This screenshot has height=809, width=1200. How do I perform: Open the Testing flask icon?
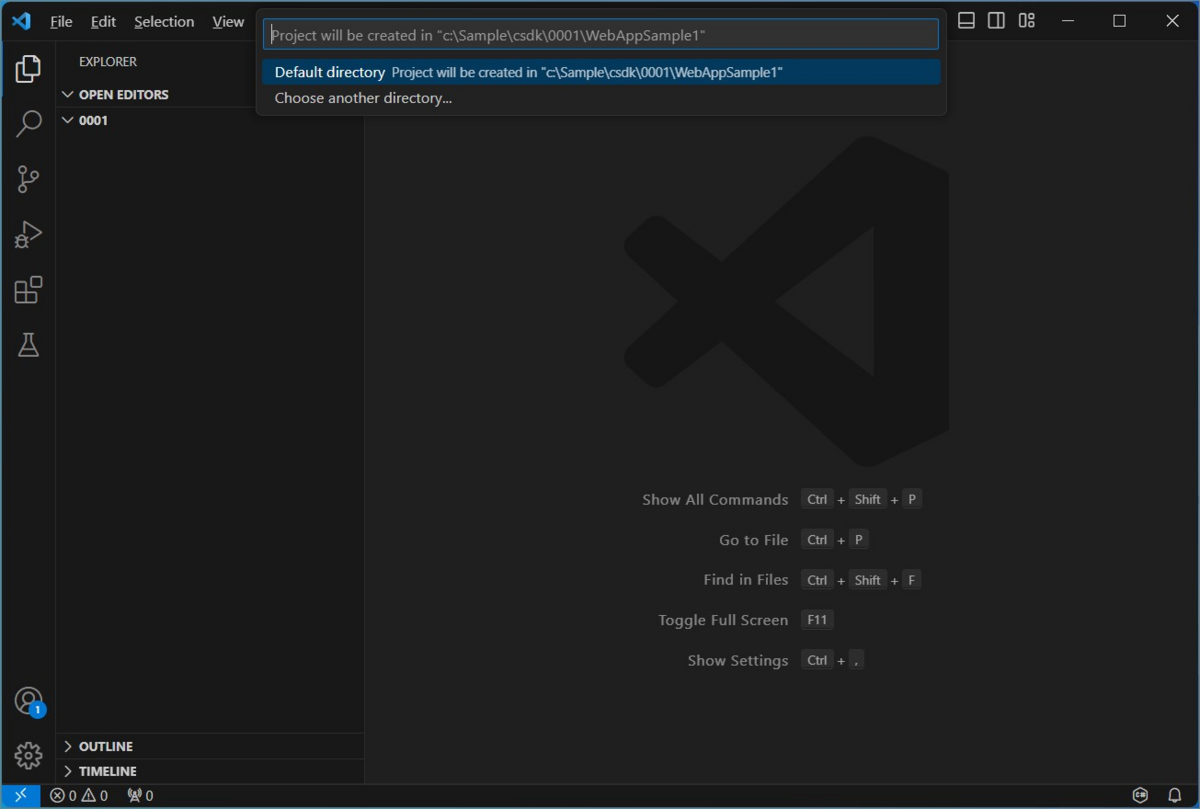(x=28, y=345)
